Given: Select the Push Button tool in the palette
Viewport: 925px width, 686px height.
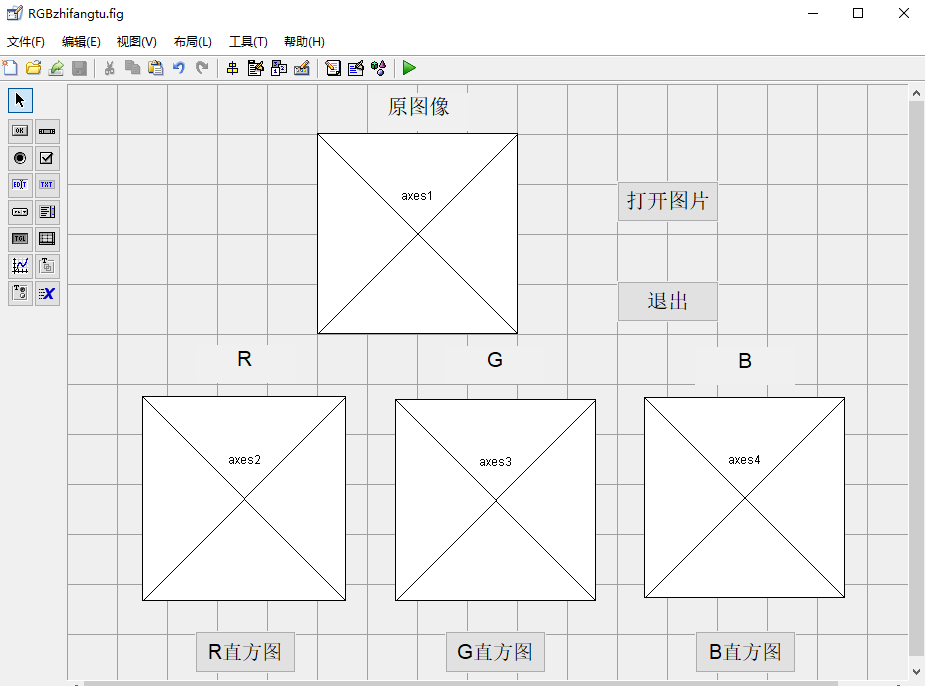Looking at the screenshot, I should [x=19, y=130].
